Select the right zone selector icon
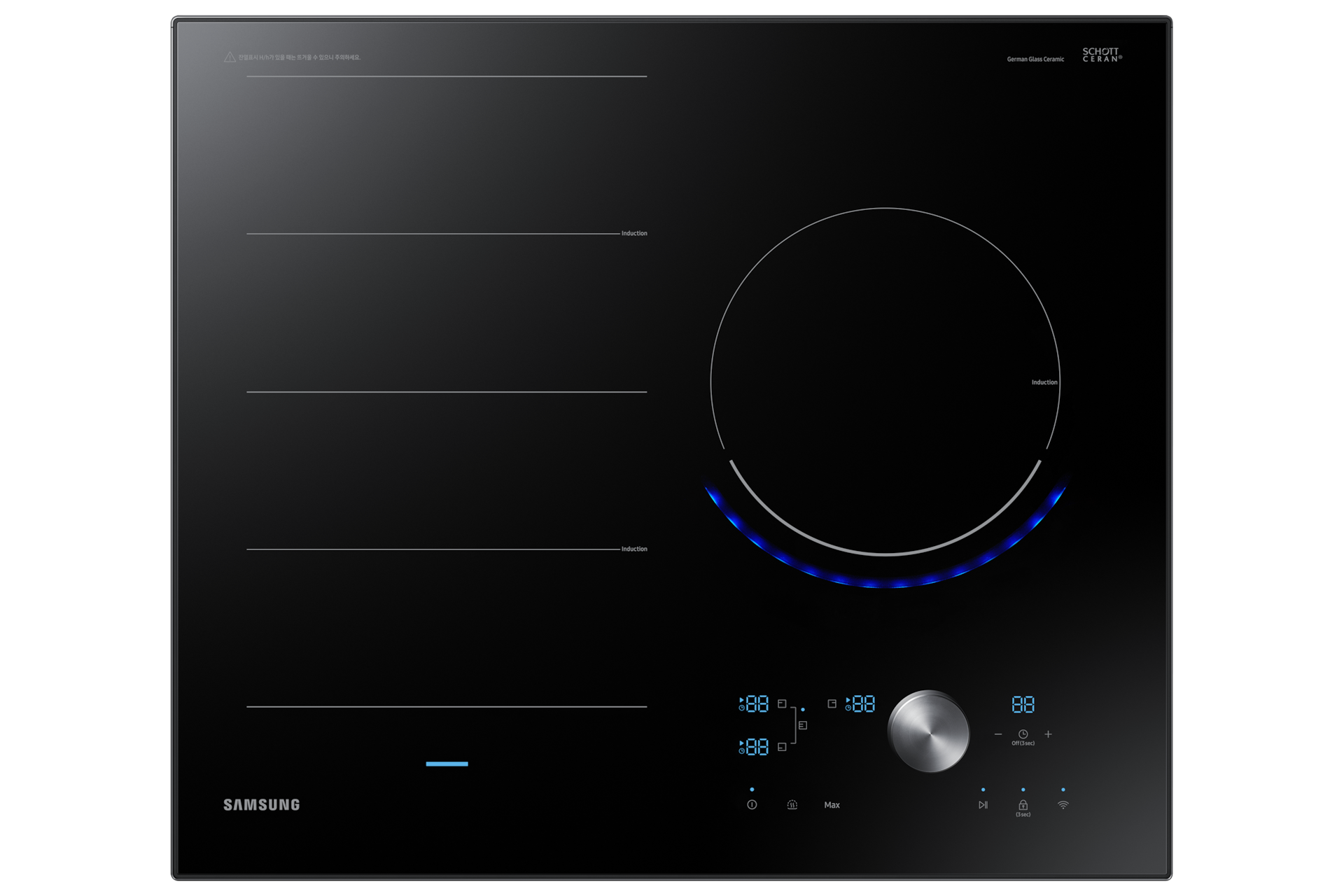Viewport: 1344px width, 896px height. pyautogui.click(x=832, y=703)
